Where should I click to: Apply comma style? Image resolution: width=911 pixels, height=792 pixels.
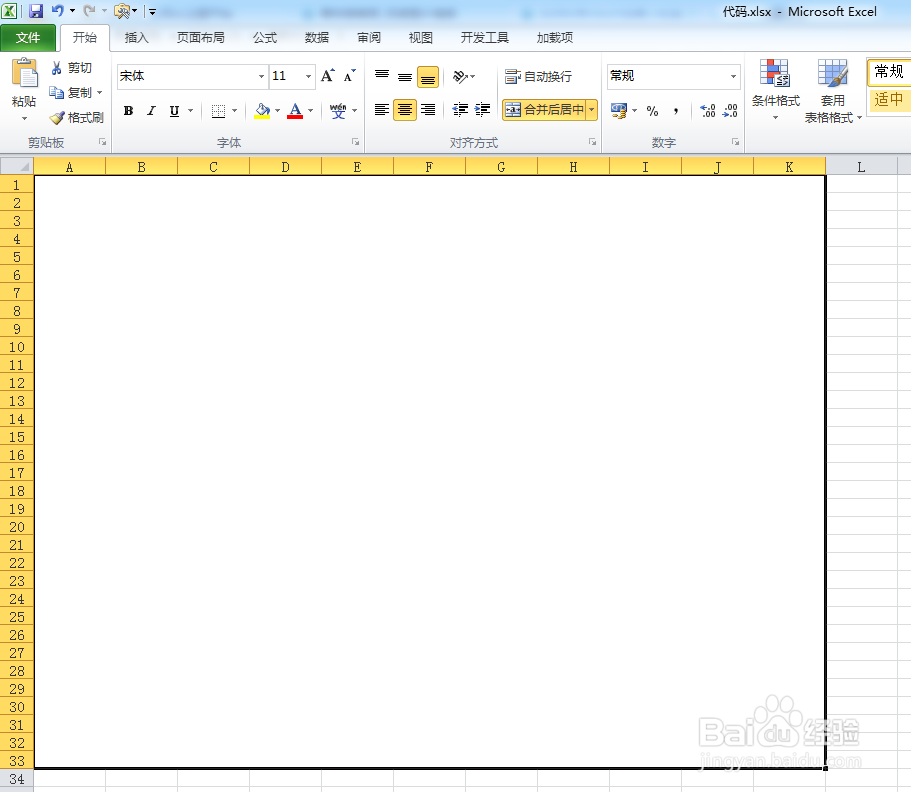[x=676, y=110]
